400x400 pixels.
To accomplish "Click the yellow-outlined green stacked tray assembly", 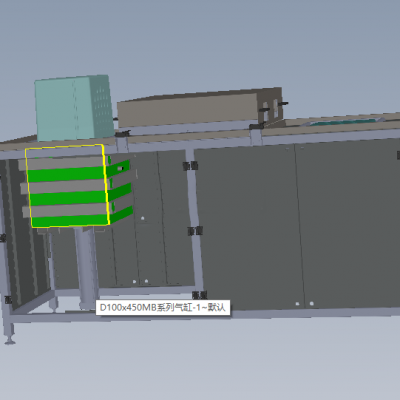I will (67, 187).
